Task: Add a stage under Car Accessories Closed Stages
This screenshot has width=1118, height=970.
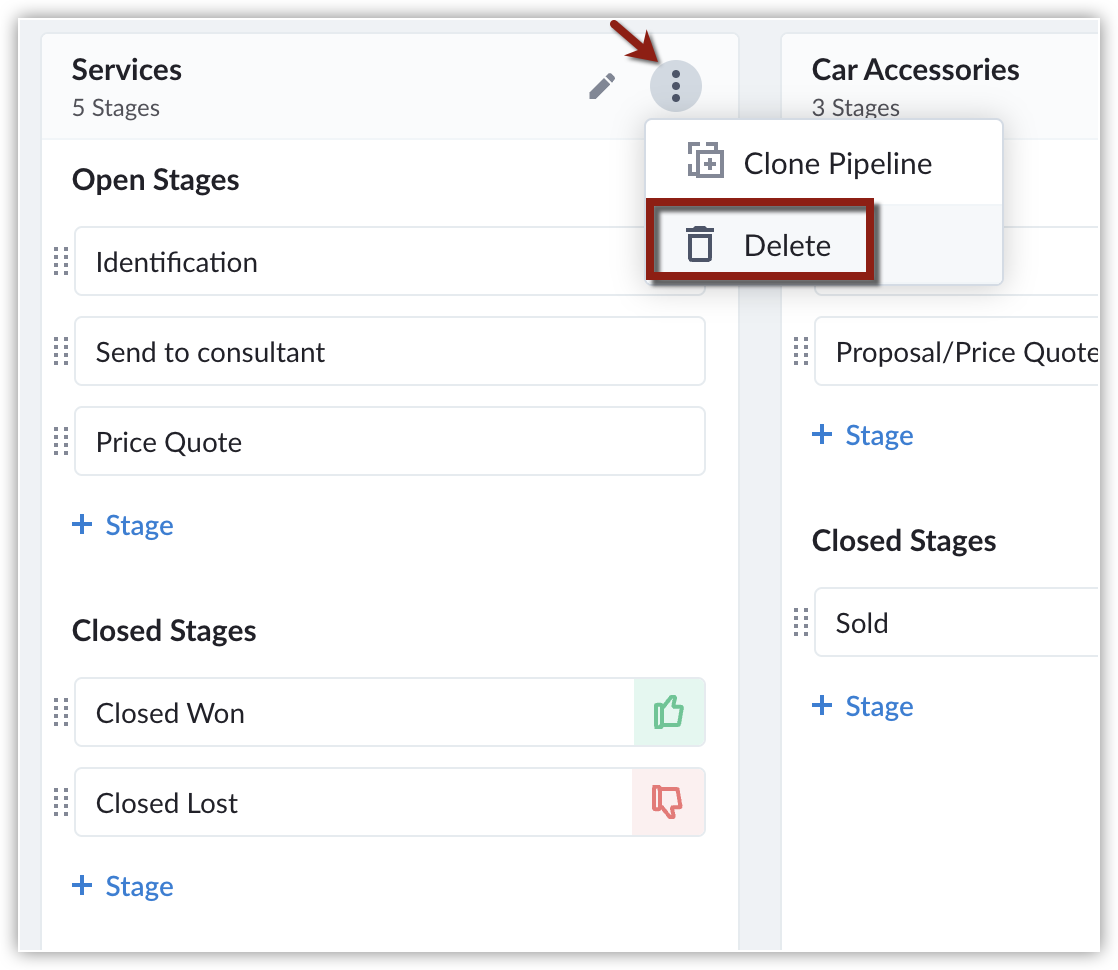Action: tap(864, 706)
